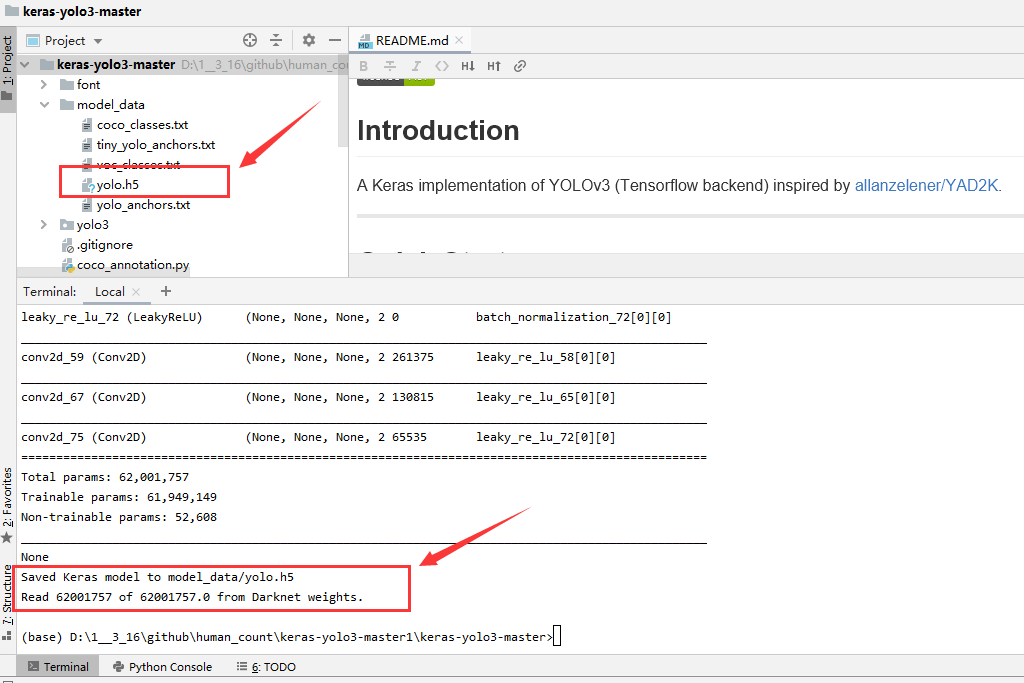Toggle bold formatting in markdown toolbar
This screenshot has height=683, width=1024.
tap(364, 66)
